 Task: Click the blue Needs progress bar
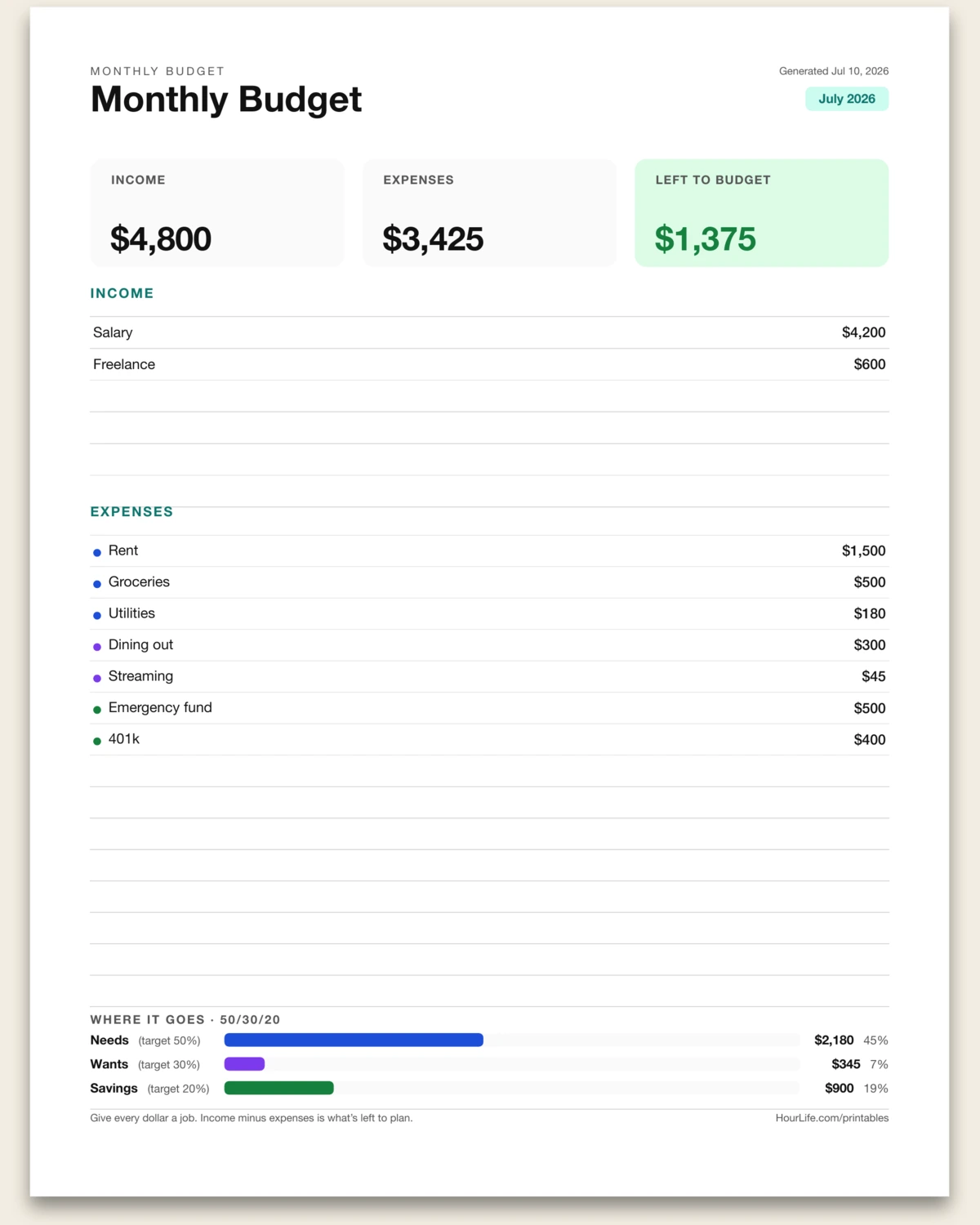(354, 1040)
